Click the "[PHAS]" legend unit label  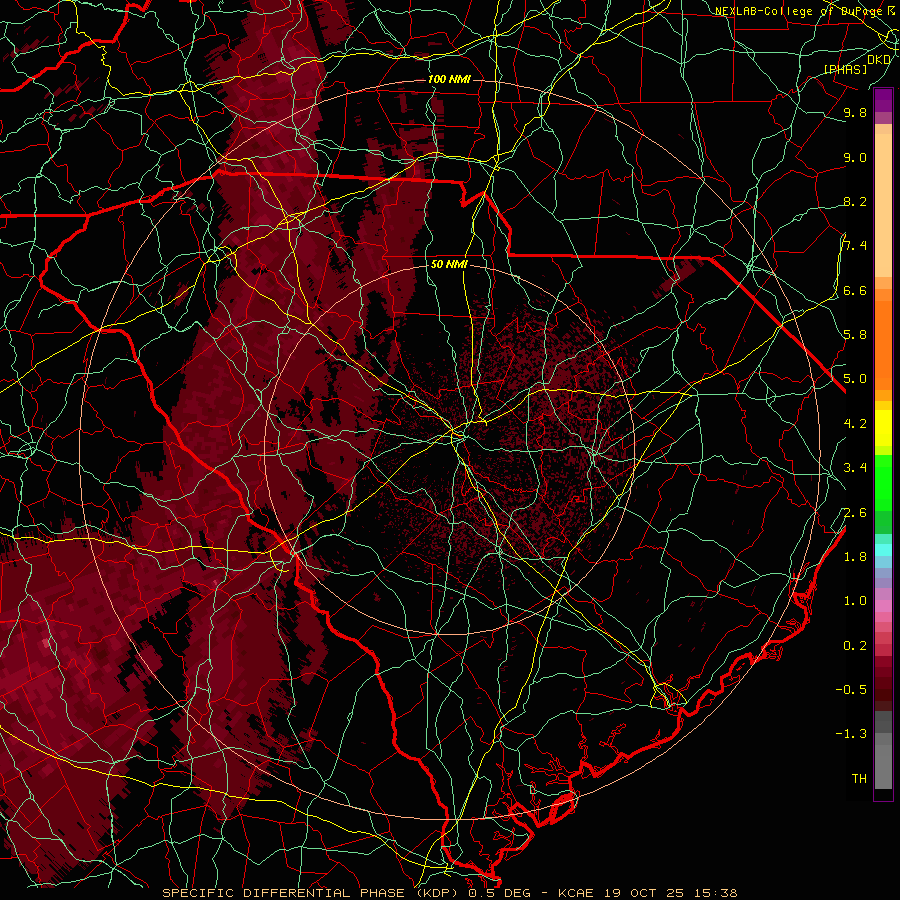(x=845, y=69)
